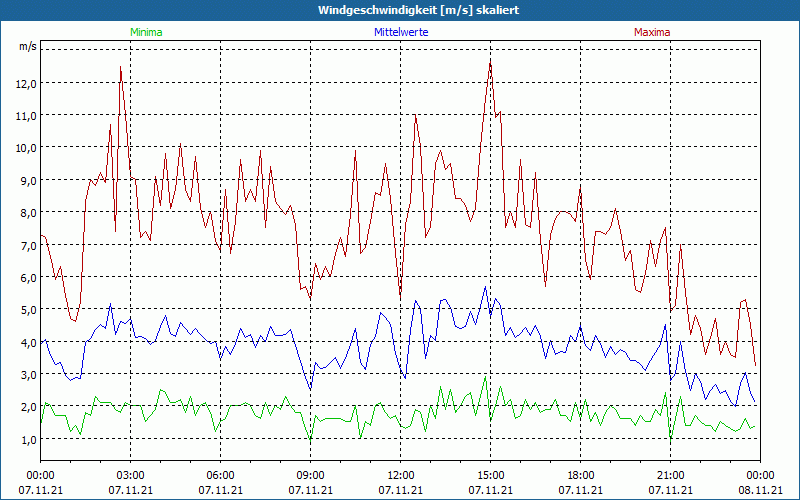Click the 3,0 y-axis value
Screen dimensions: 800x500
[28, 375]
